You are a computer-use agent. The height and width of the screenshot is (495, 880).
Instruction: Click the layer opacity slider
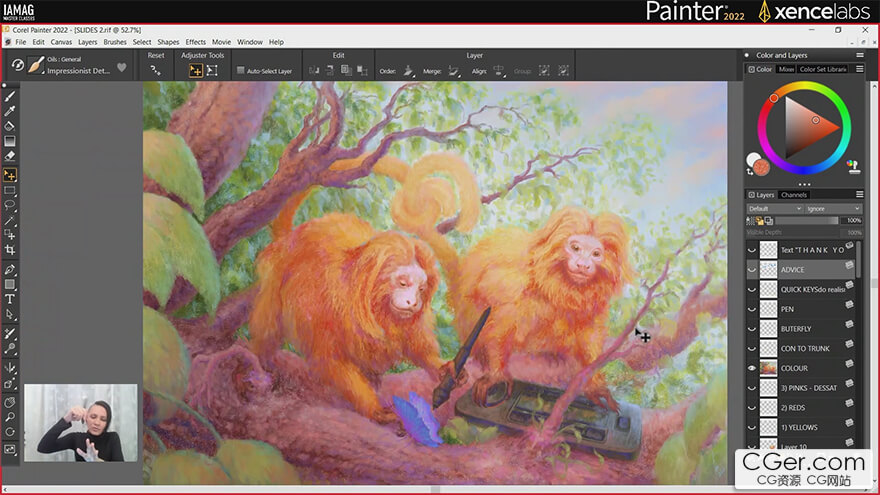pos(806,221)
